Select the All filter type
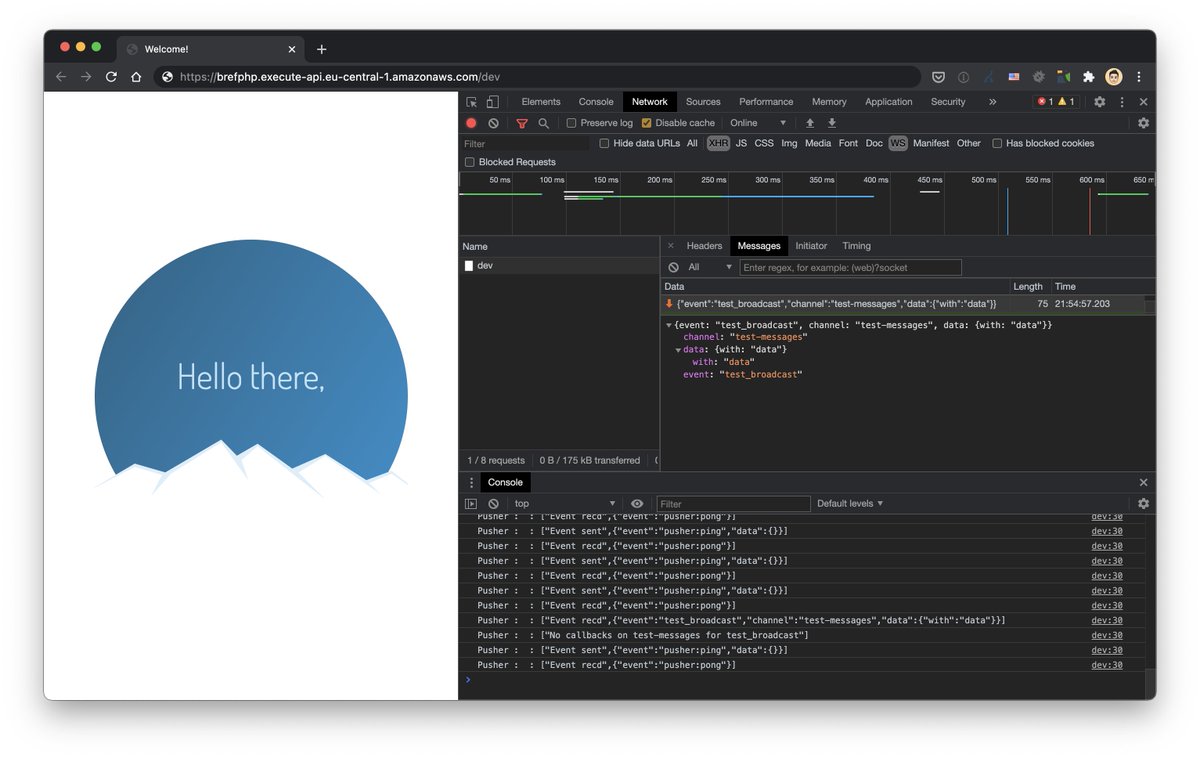Screen dimensions: 1200x758 coord(692,144)
